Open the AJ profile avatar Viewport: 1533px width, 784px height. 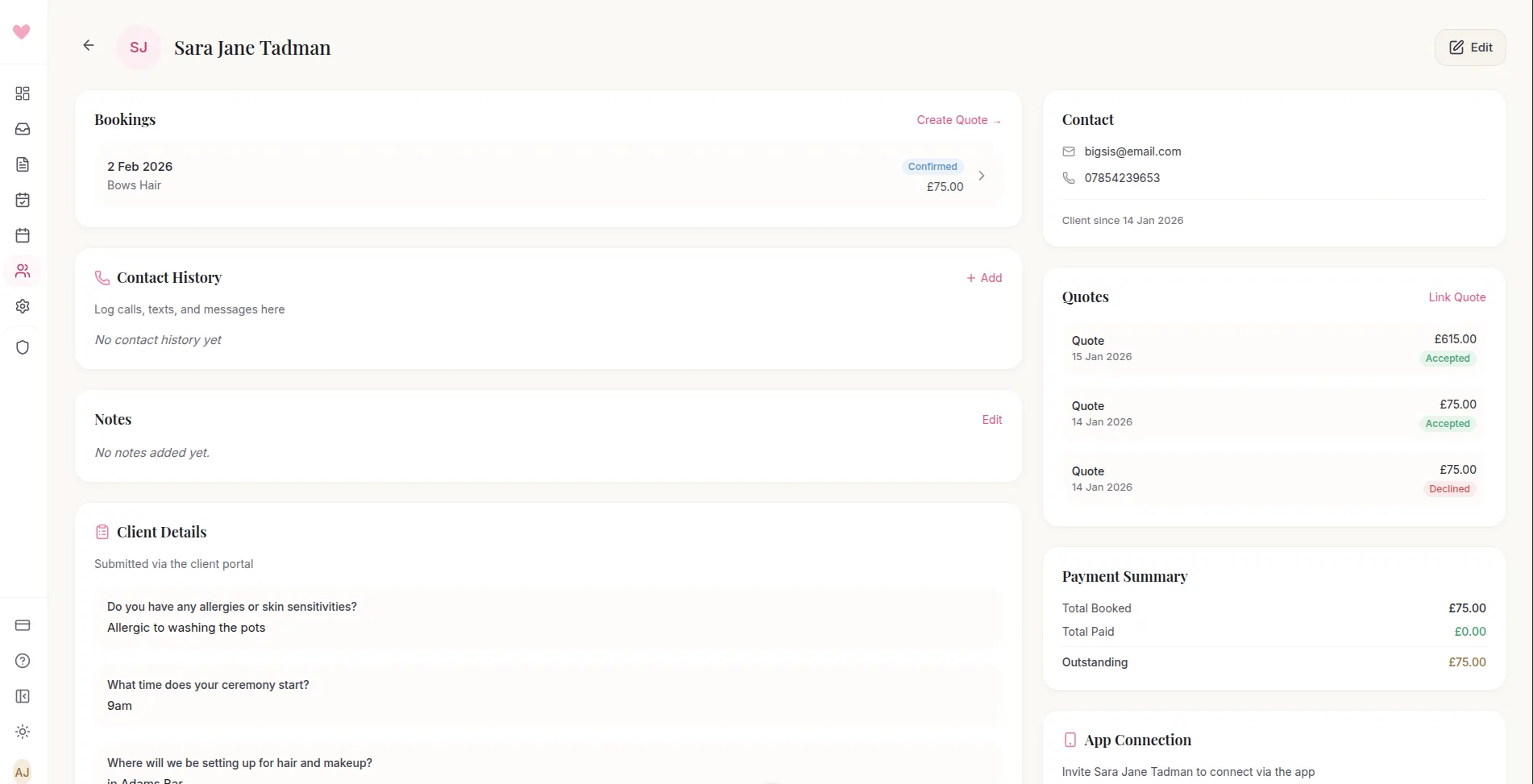click(x=22, y=771)
